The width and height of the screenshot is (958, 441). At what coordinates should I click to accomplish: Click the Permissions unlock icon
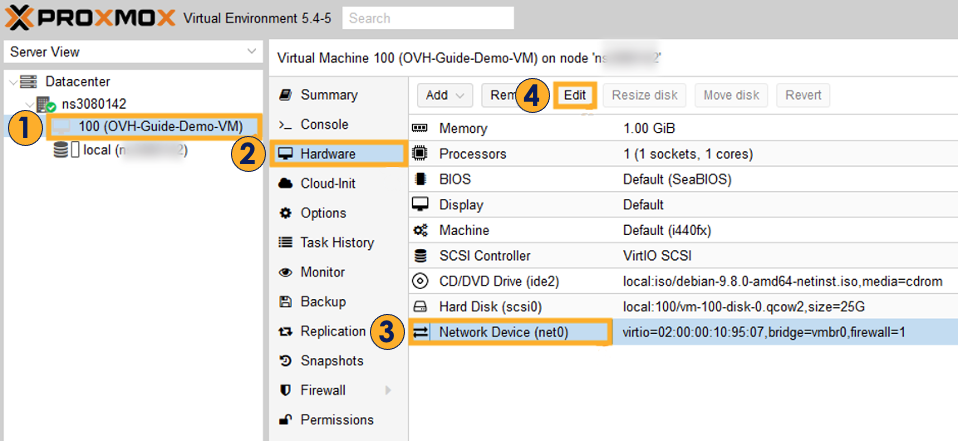pyautogui.click(x=285, y=420)
